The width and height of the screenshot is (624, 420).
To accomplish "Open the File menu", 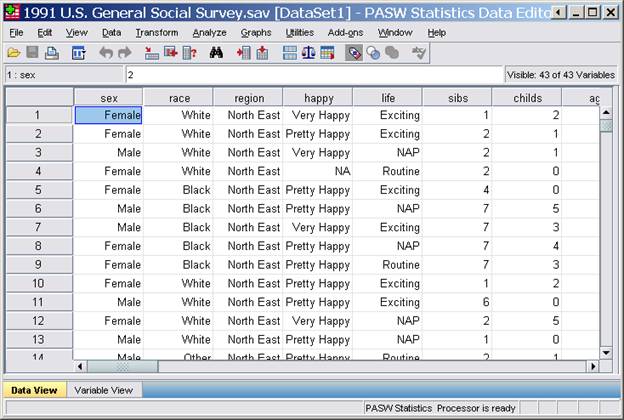I will click(16, 33).
